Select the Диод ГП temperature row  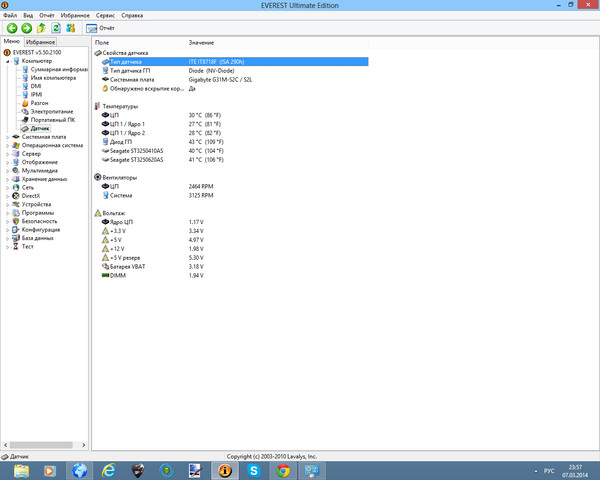point(235,142)
